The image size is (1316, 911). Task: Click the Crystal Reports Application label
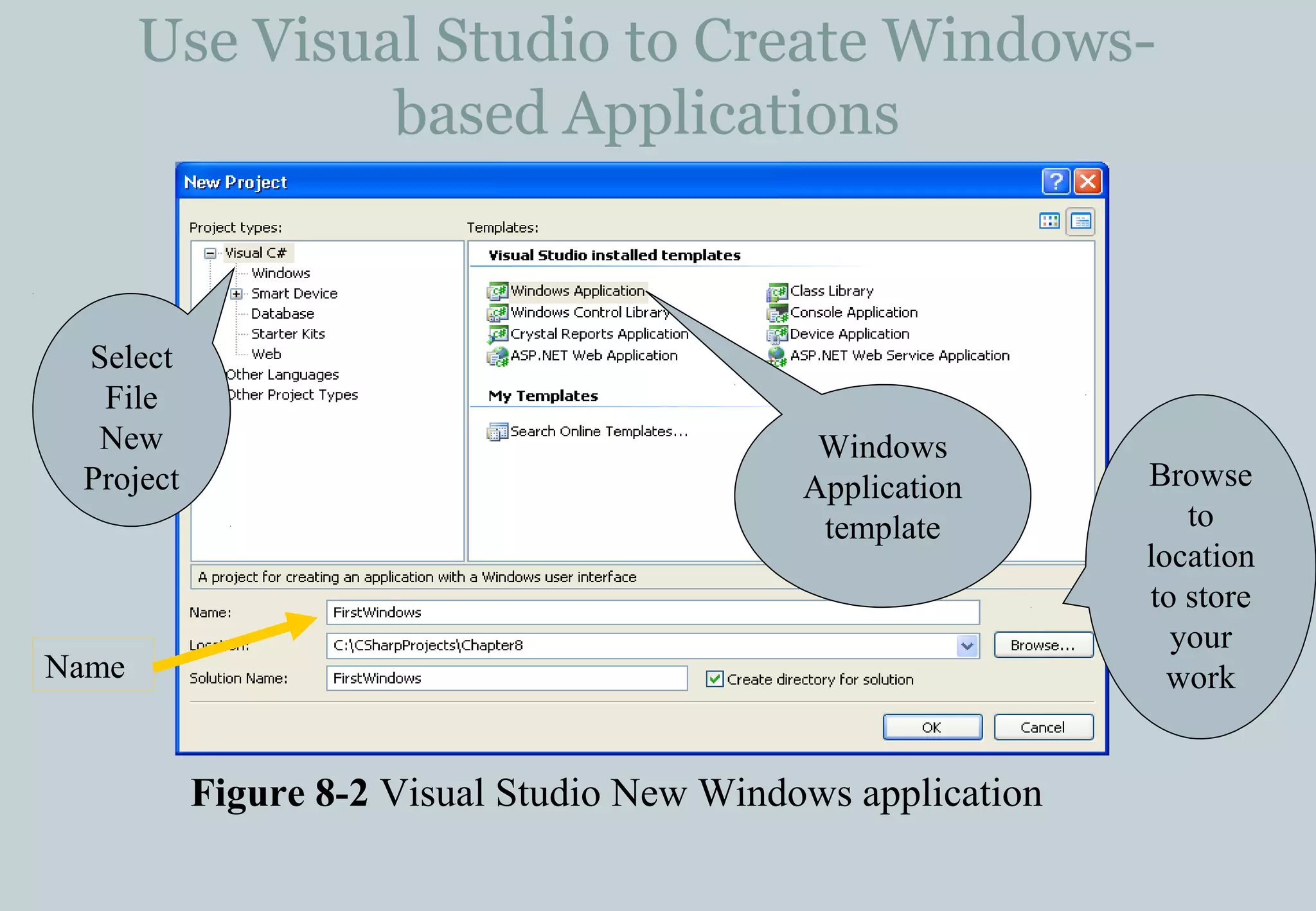pyautogui.click(x=599, y=334)
